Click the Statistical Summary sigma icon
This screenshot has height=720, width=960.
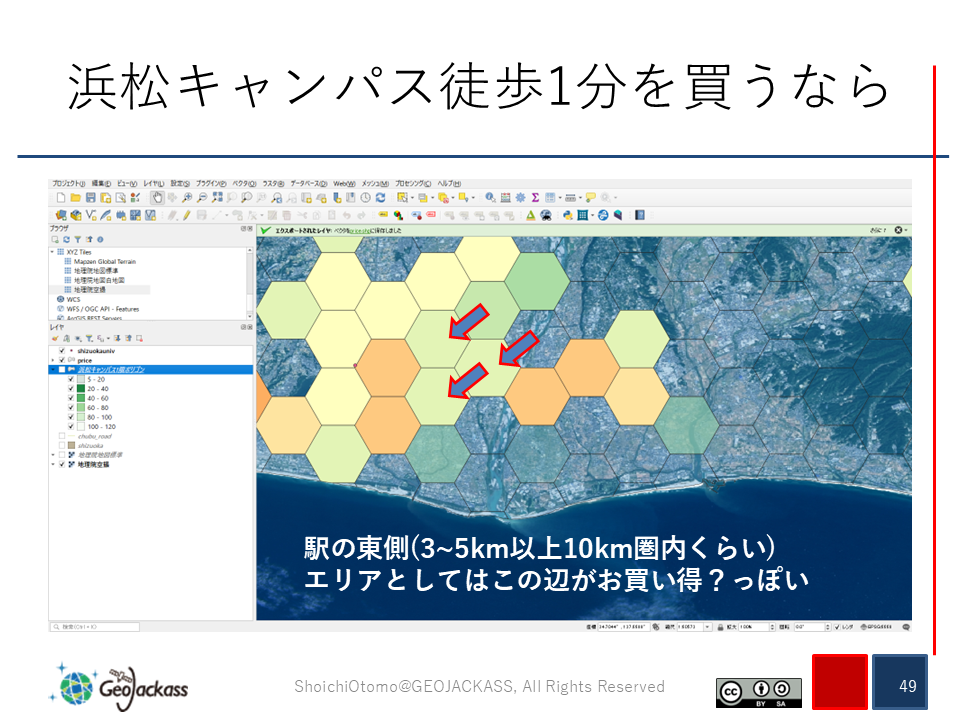[x=535, y=198]
